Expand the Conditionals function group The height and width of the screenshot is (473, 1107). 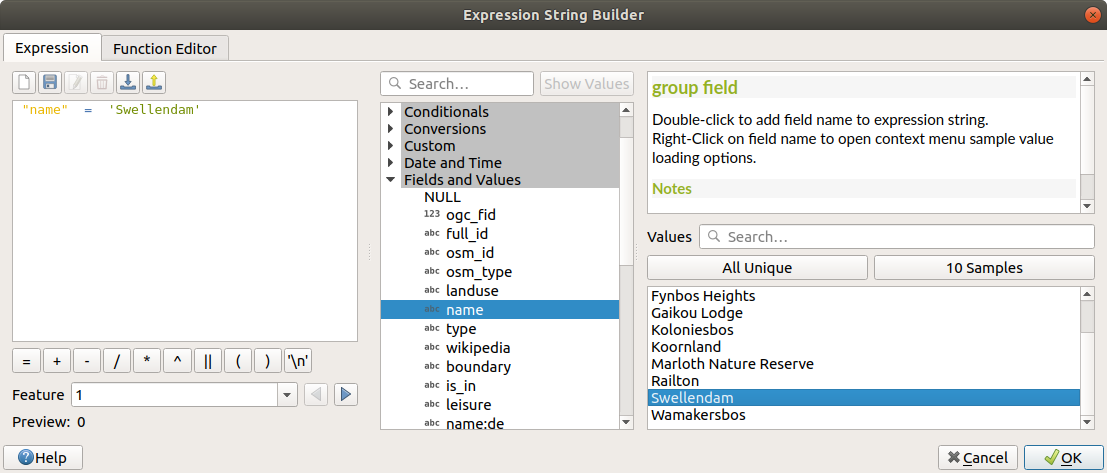click(391, 112)
